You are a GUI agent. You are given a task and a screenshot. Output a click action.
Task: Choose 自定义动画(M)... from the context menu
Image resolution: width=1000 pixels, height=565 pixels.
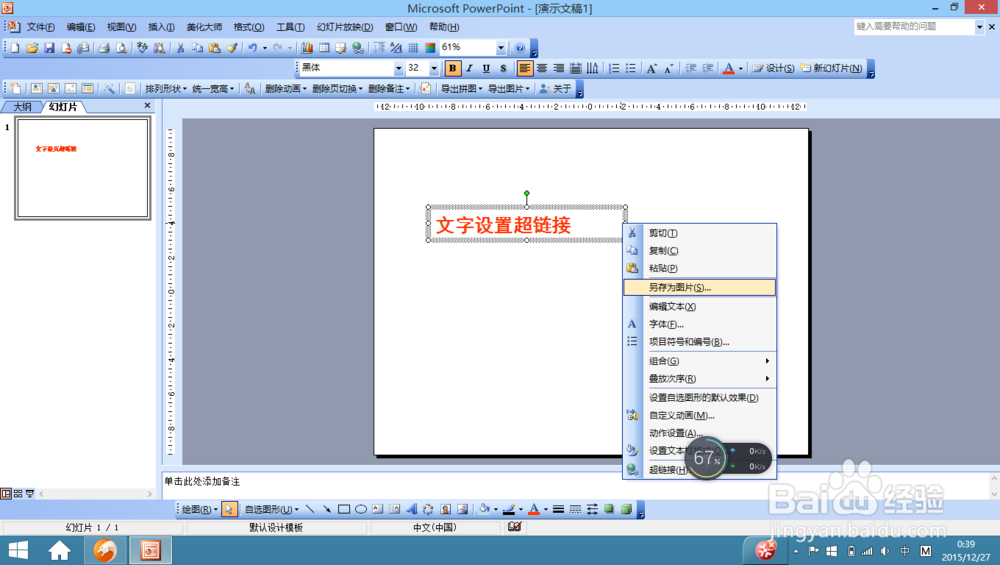(x=700, y=415)
